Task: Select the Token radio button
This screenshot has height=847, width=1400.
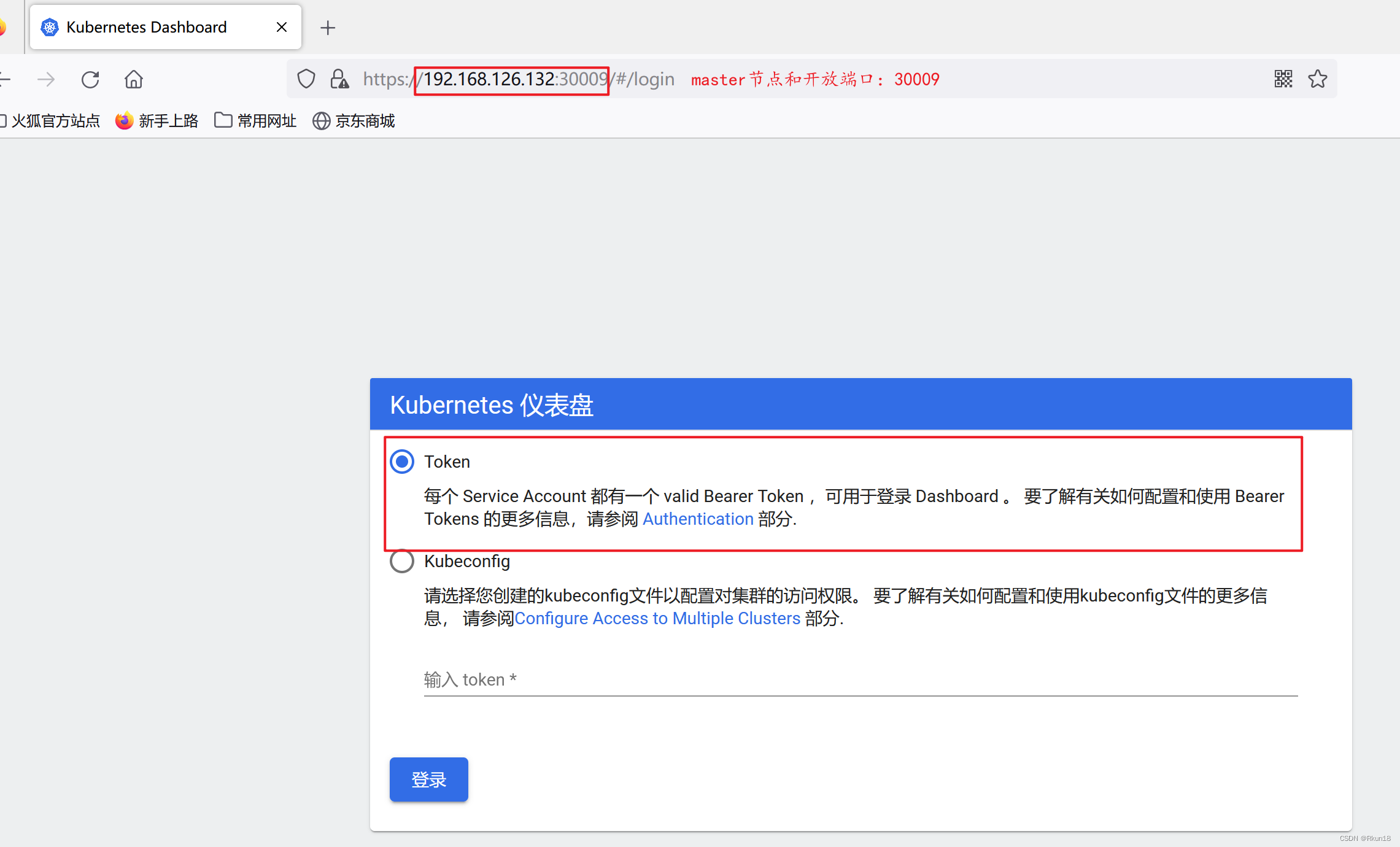Action: (402, 462)
